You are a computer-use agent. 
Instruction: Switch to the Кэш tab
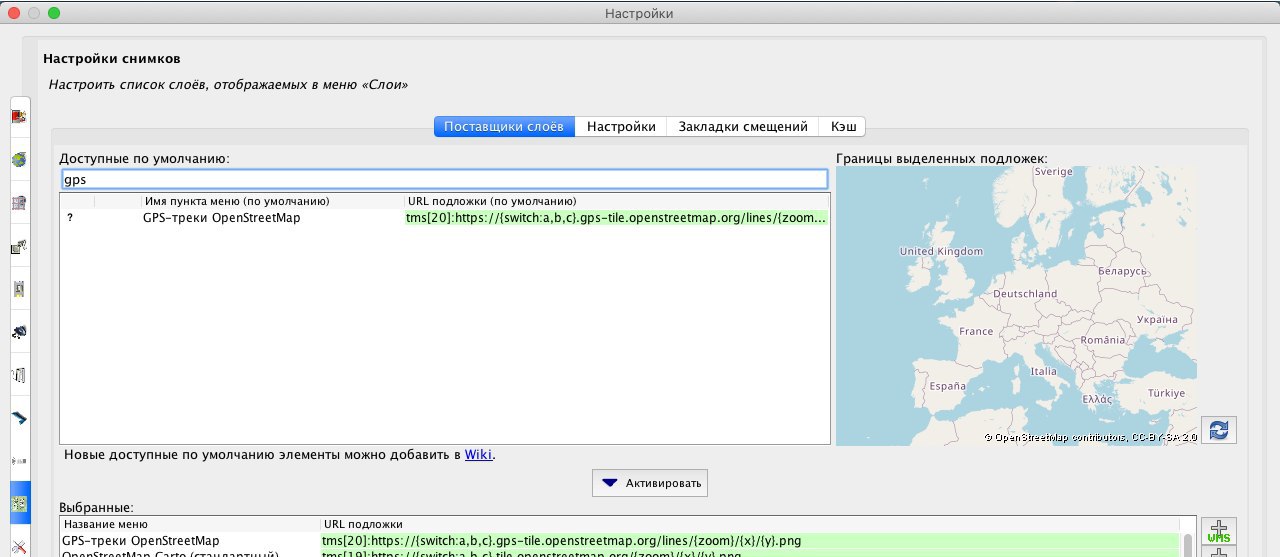842,127
